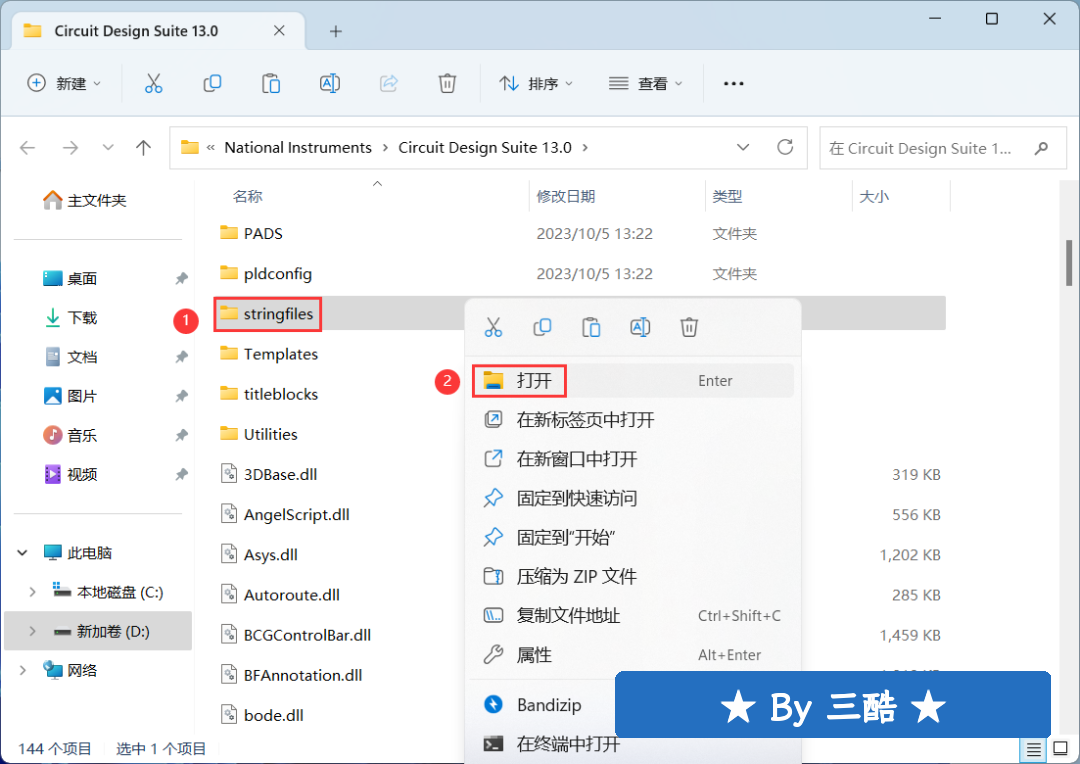Image resolution: width=1080 pixels, height=764 pixels.
Task: Unpin 桌面 using its pin icon
Action: (x=181, y=278)
